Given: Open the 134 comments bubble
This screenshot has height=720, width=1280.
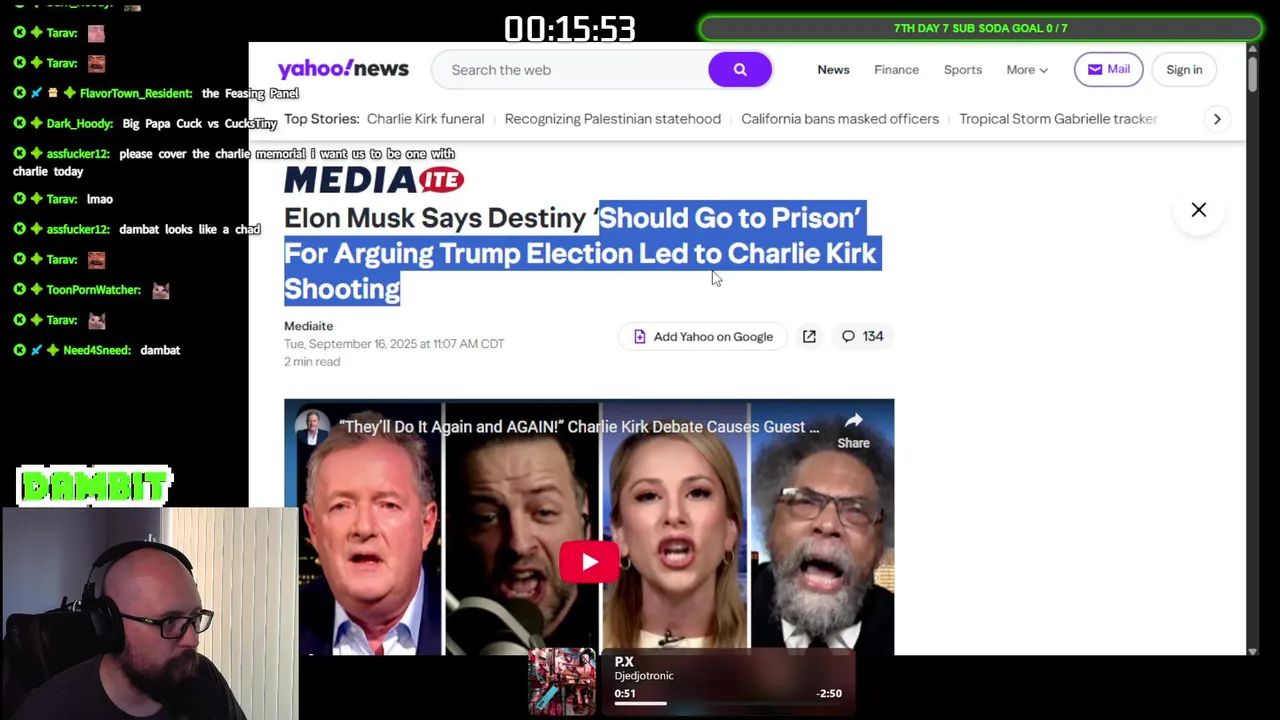Looking at the screenshot, I should [862, 336].
